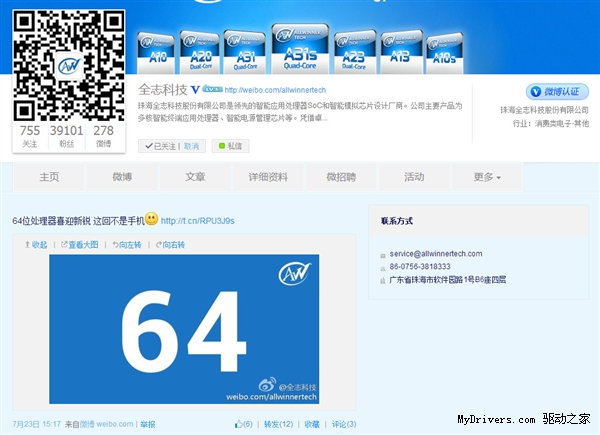
Task: Click the A31s Quad-Core chip badge
Action: coord(300,49)
